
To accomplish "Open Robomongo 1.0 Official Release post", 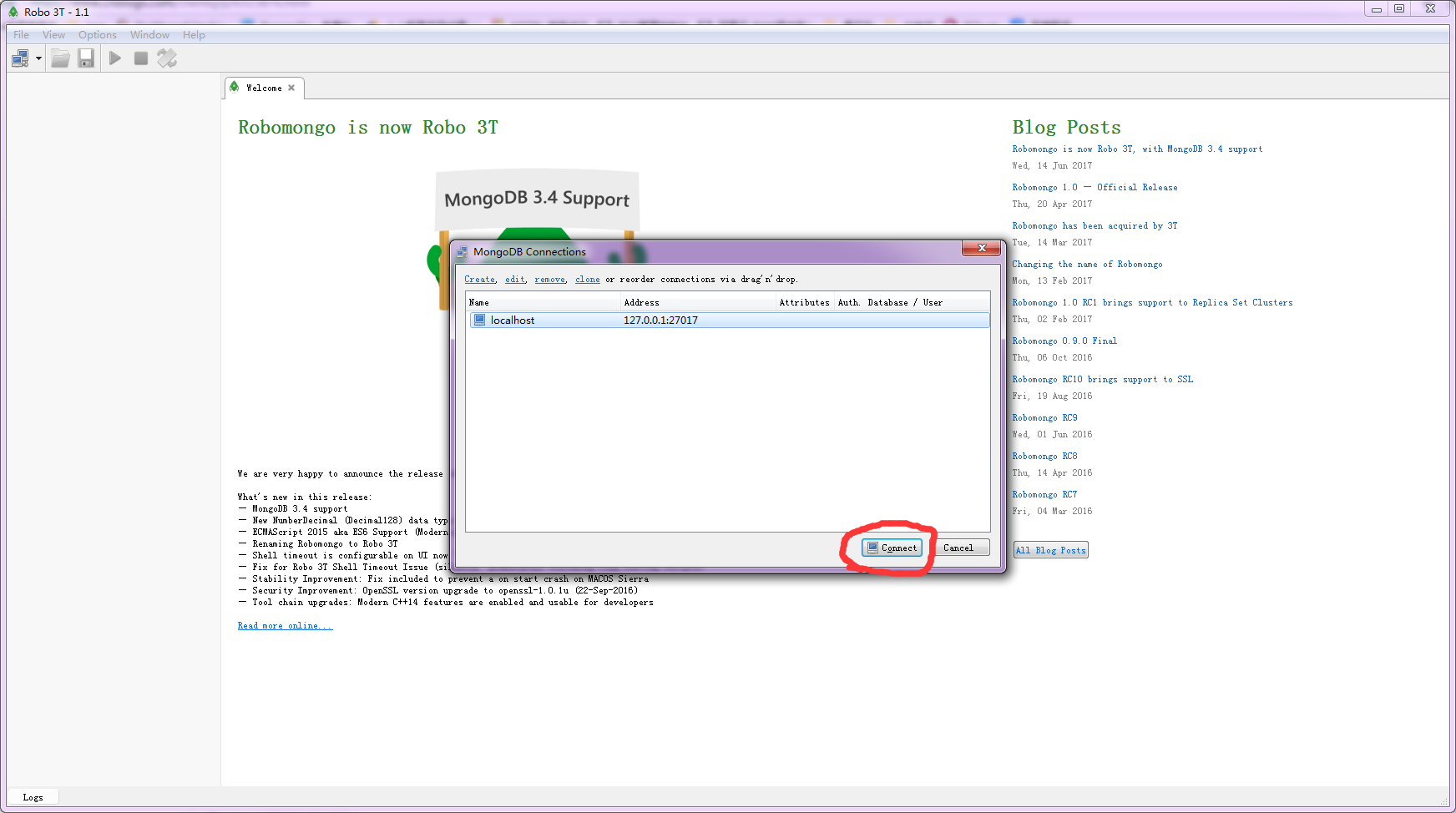I will pyautogui.click(x=1095, y=188).
